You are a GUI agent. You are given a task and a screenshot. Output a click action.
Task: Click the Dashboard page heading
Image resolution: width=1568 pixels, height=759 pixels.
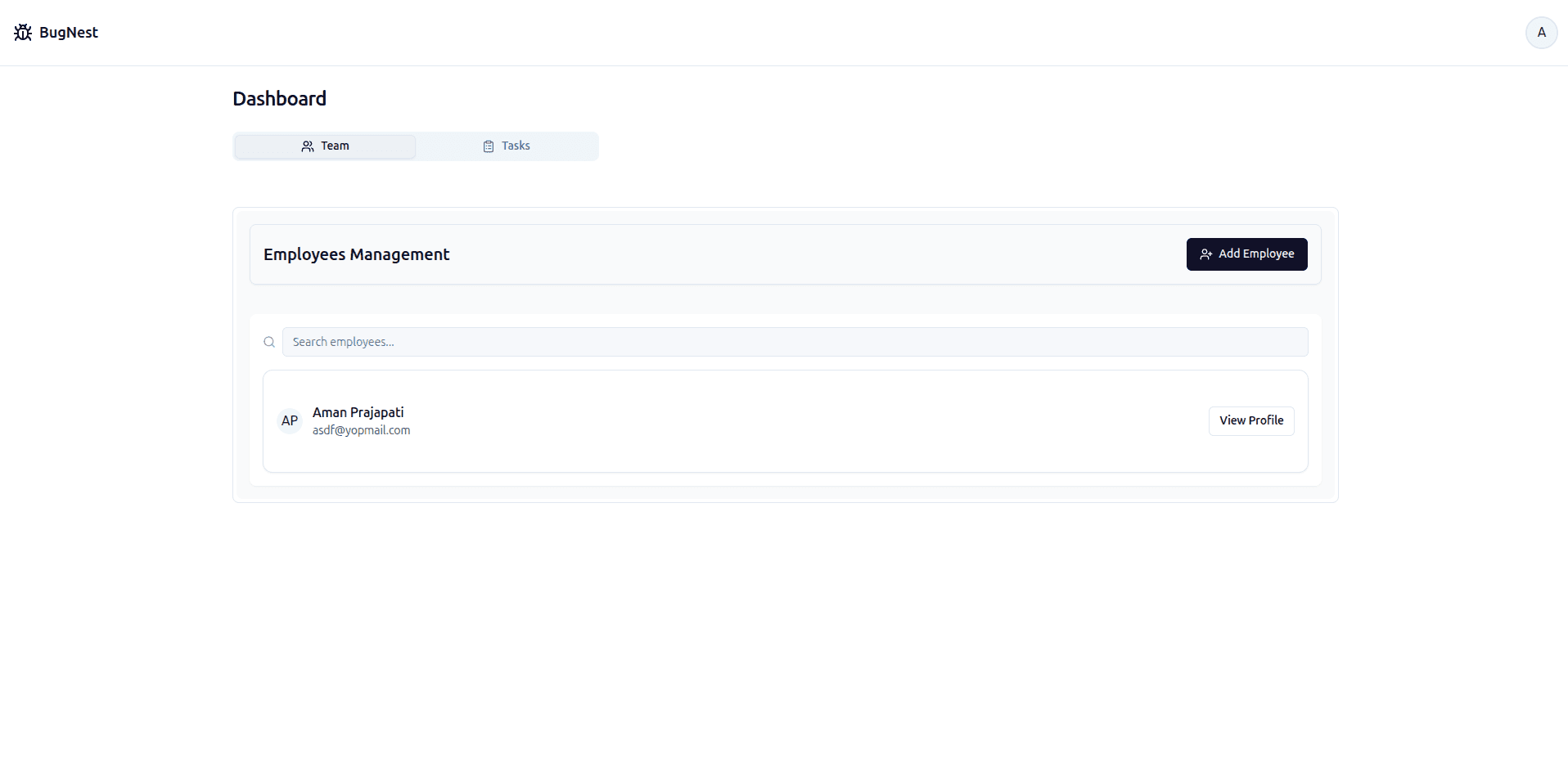coord(279,99)
